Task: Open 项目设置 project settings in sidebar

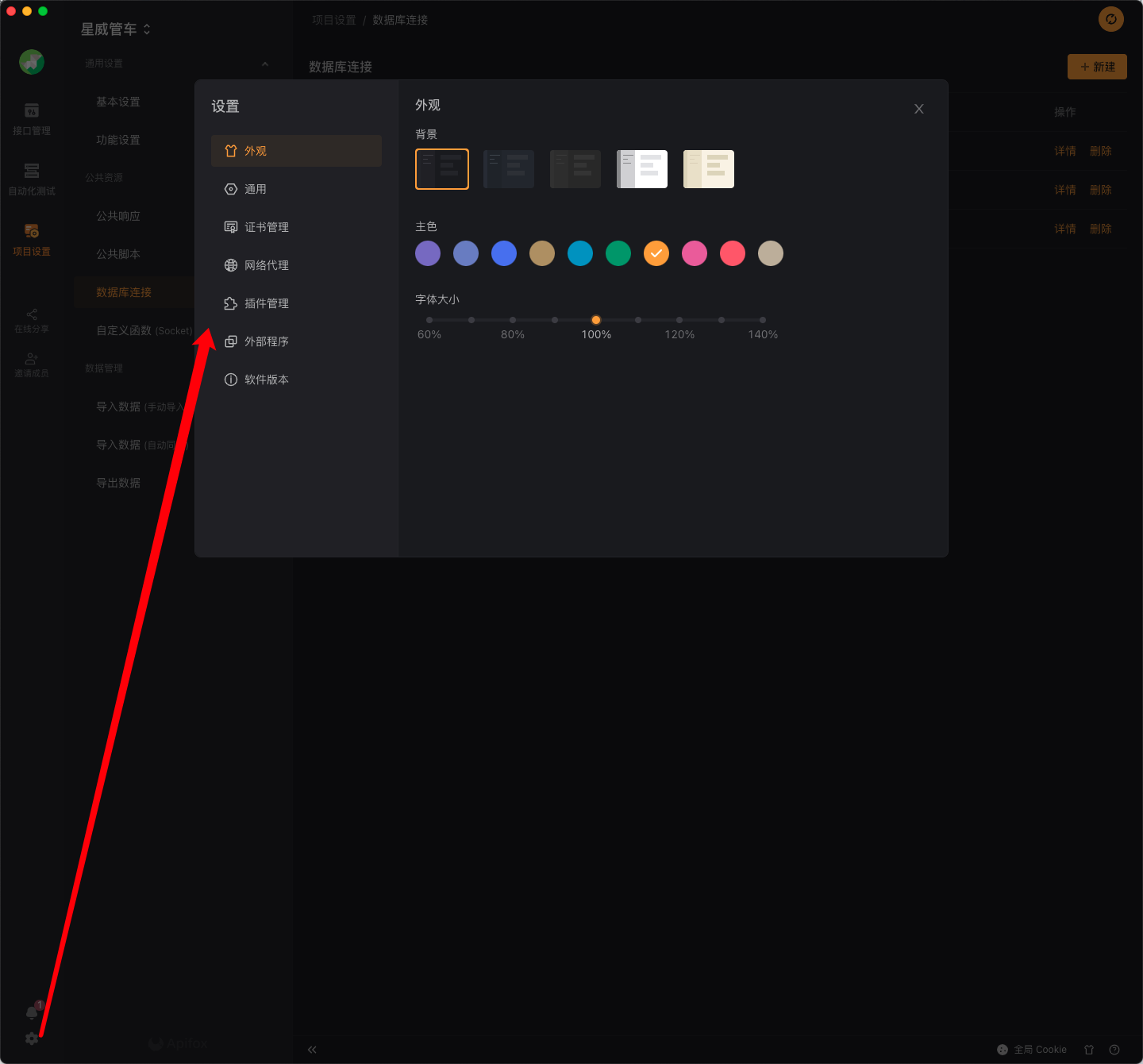Action: (x=32, y=240)
